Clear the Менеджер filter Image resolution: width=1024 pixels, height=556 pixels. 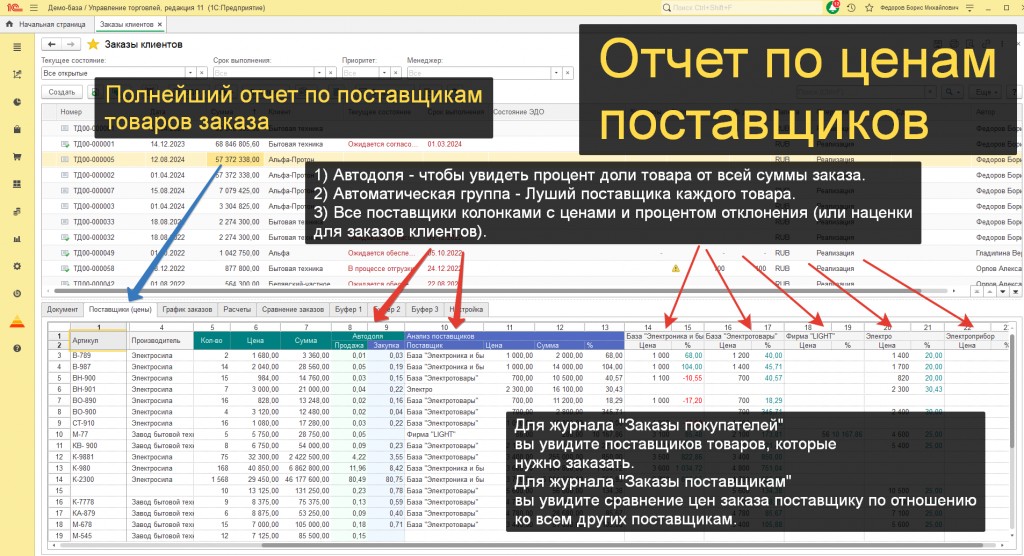(x=568, y=73)
